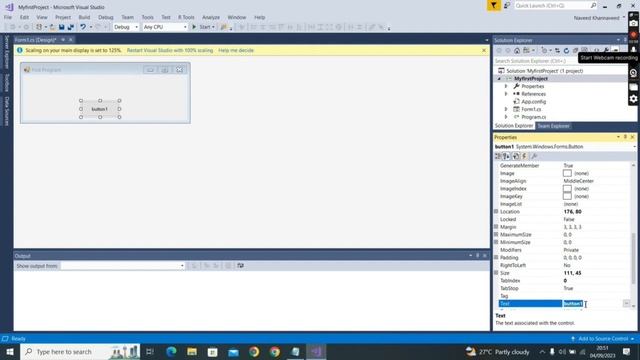Open the Debug menu
640x360 pixels.
pyautogui.click(x=106, y=17)
